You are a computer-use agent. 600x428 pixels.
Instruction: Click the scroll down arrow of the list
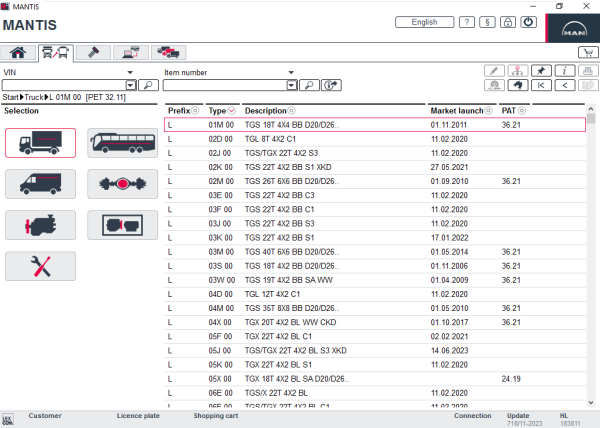[591, 402]
